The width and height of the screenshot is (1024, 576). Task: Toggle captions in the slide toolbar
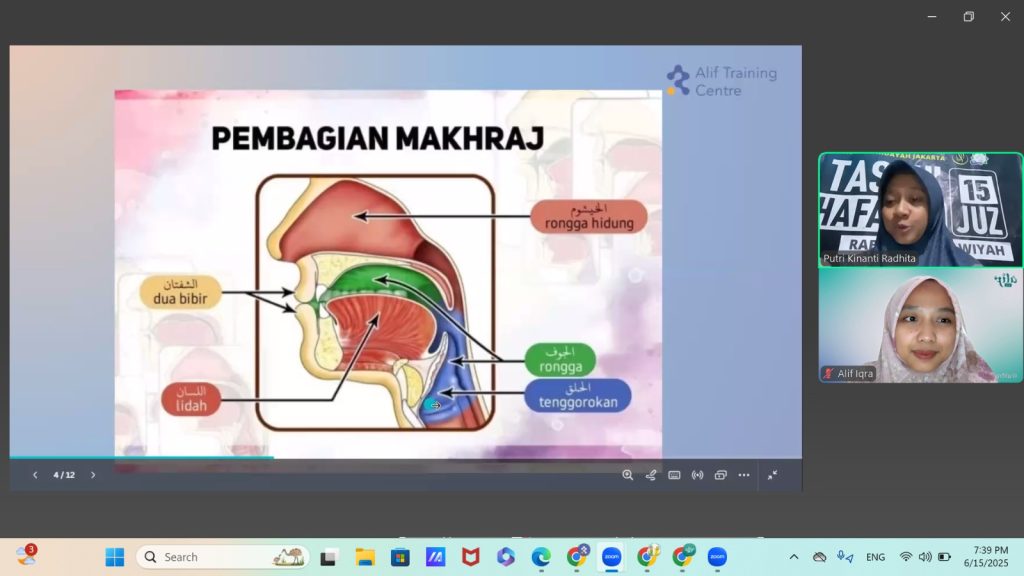pos(674,475)
